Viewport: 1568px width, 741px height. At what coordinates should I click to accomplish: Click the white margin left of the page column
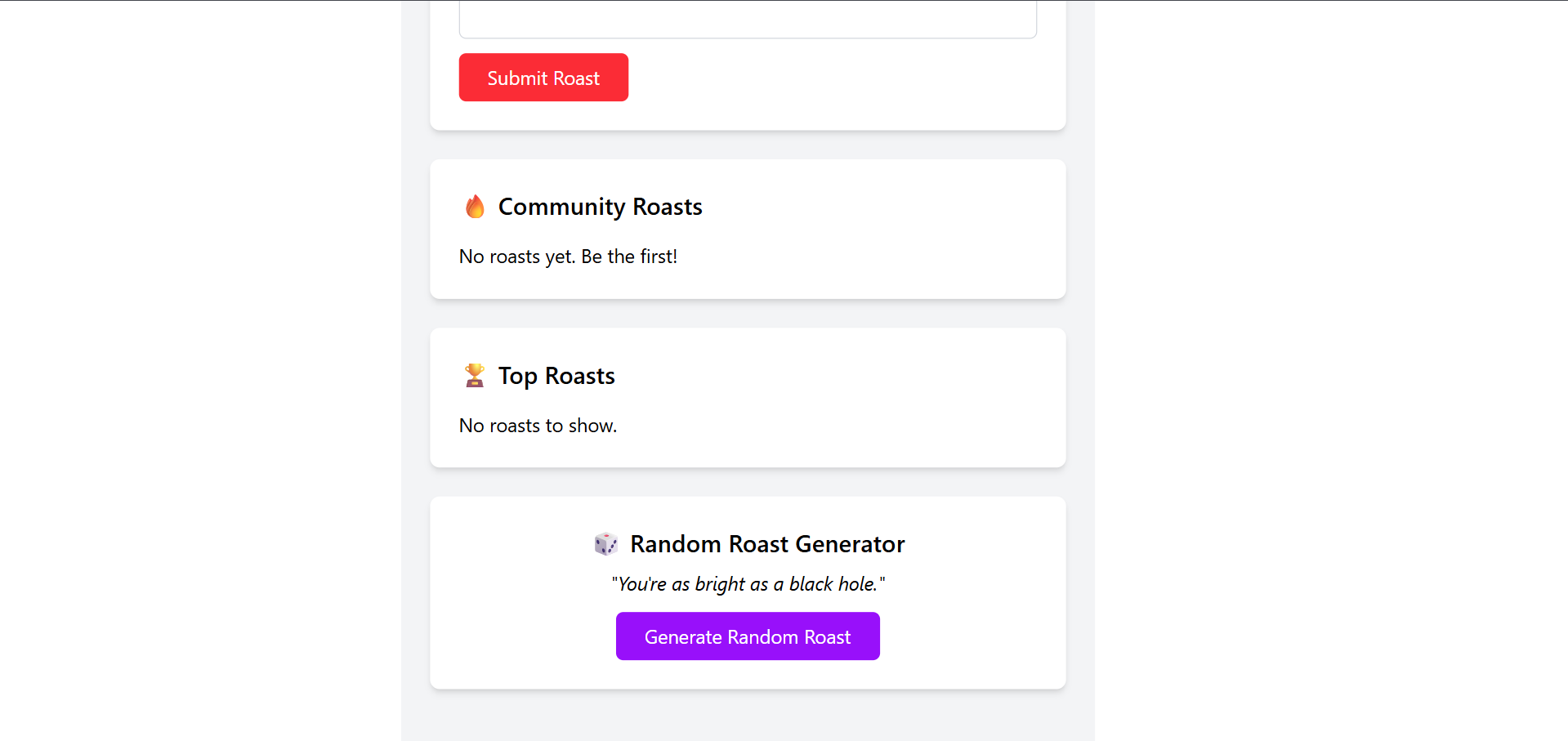point(200,368)
